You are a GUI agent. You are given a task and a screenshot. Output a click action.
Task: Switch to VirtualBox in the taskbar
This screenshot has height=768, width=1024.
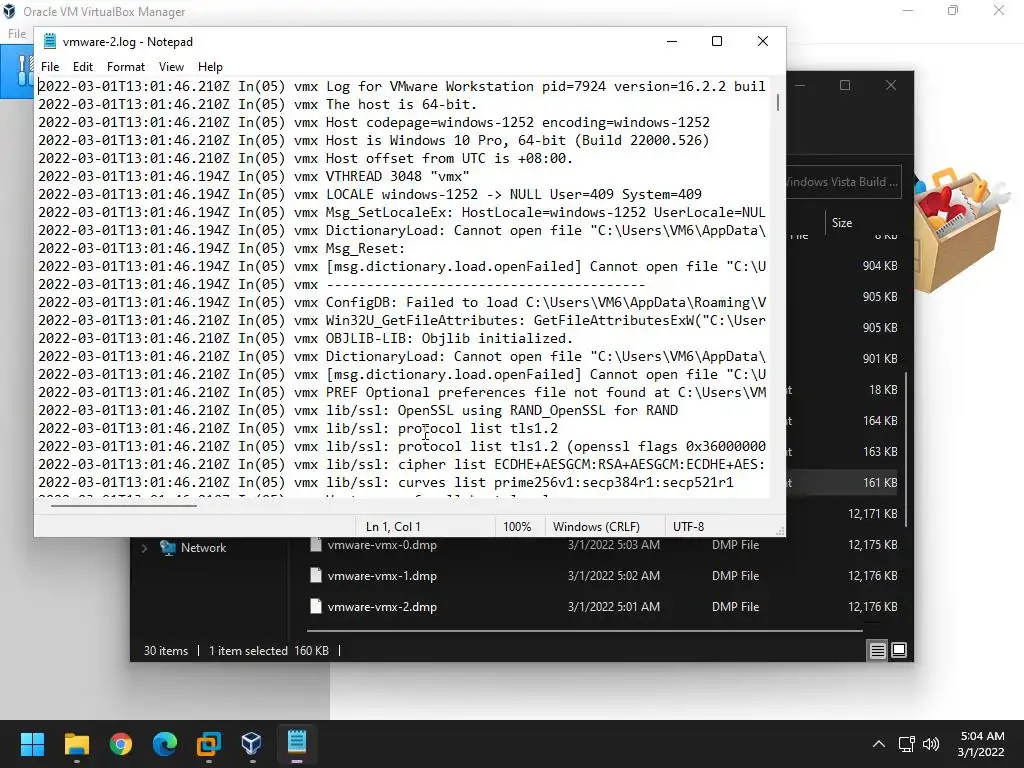(x=251, y=743)
